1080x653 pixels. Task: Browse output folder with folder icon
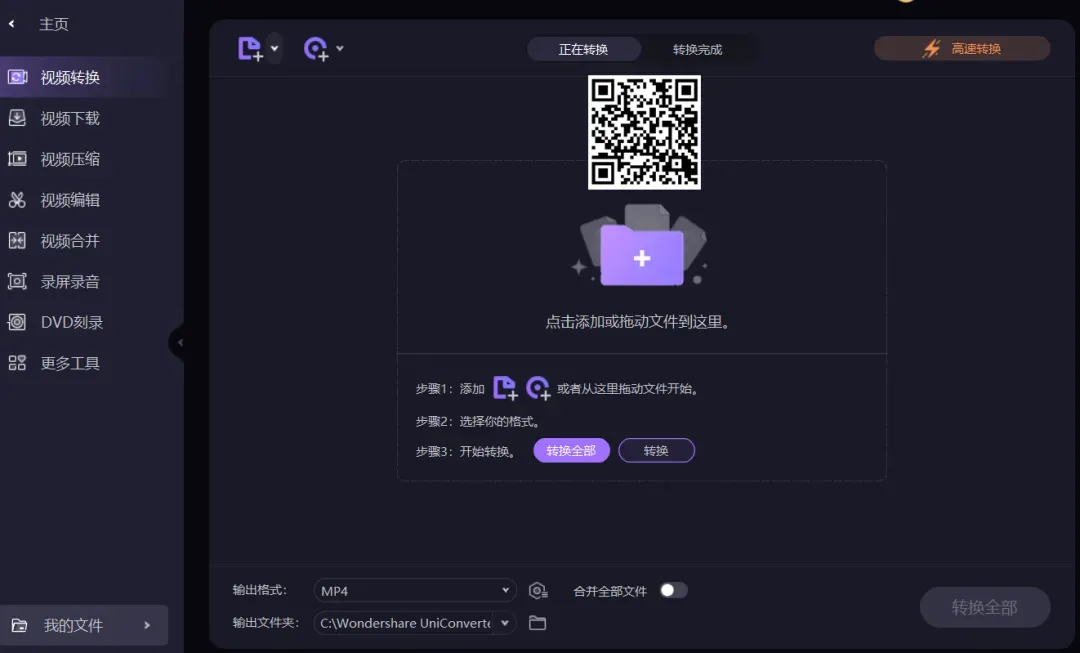pyautogui.click(x=537, y=623)
